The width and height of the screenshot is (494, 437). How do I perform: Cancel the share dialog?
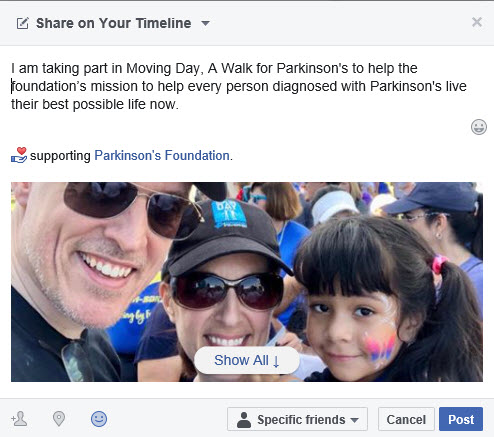pos(406,419)
